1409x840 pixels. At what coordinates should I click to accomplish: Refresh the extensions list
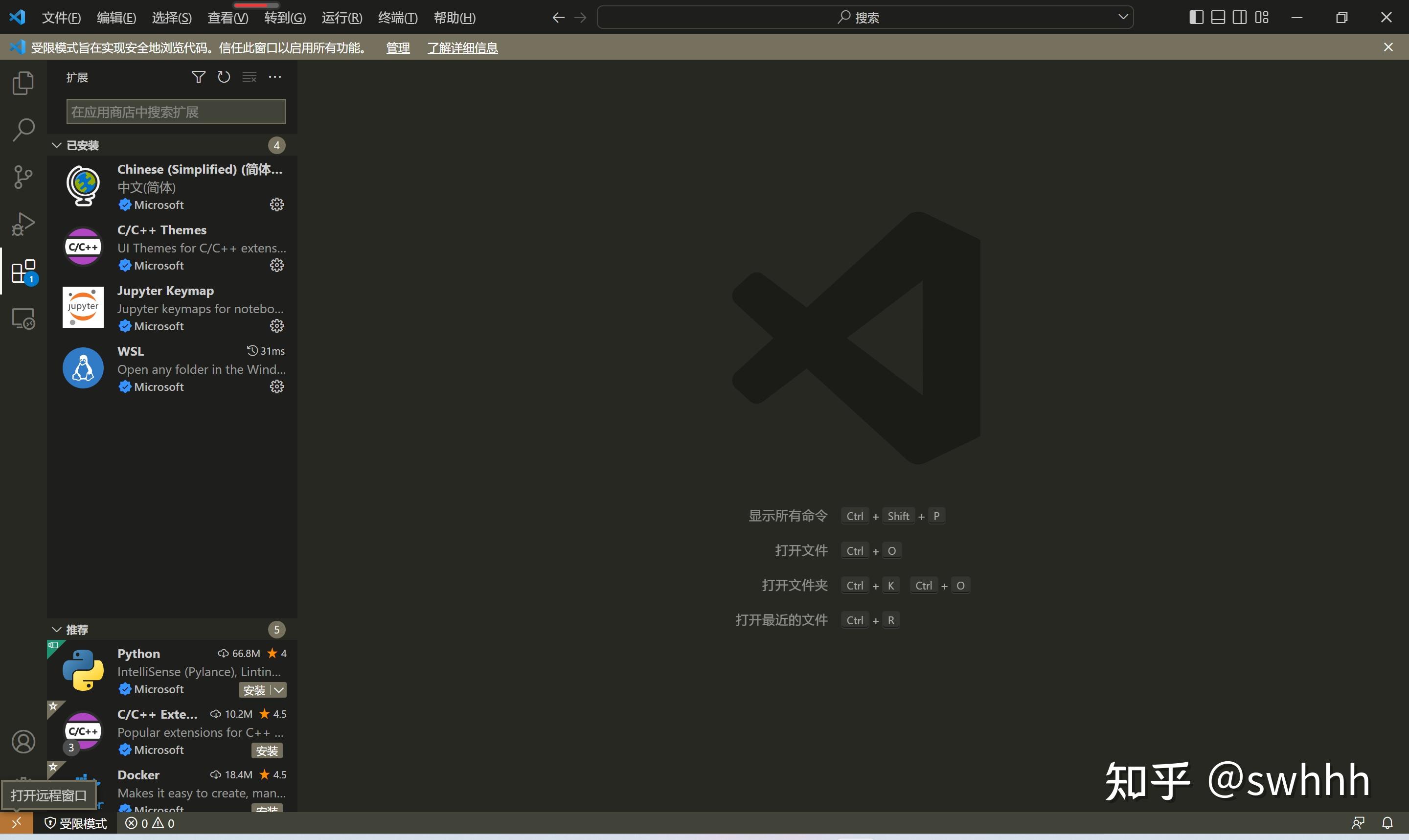(x=223, y=76)
